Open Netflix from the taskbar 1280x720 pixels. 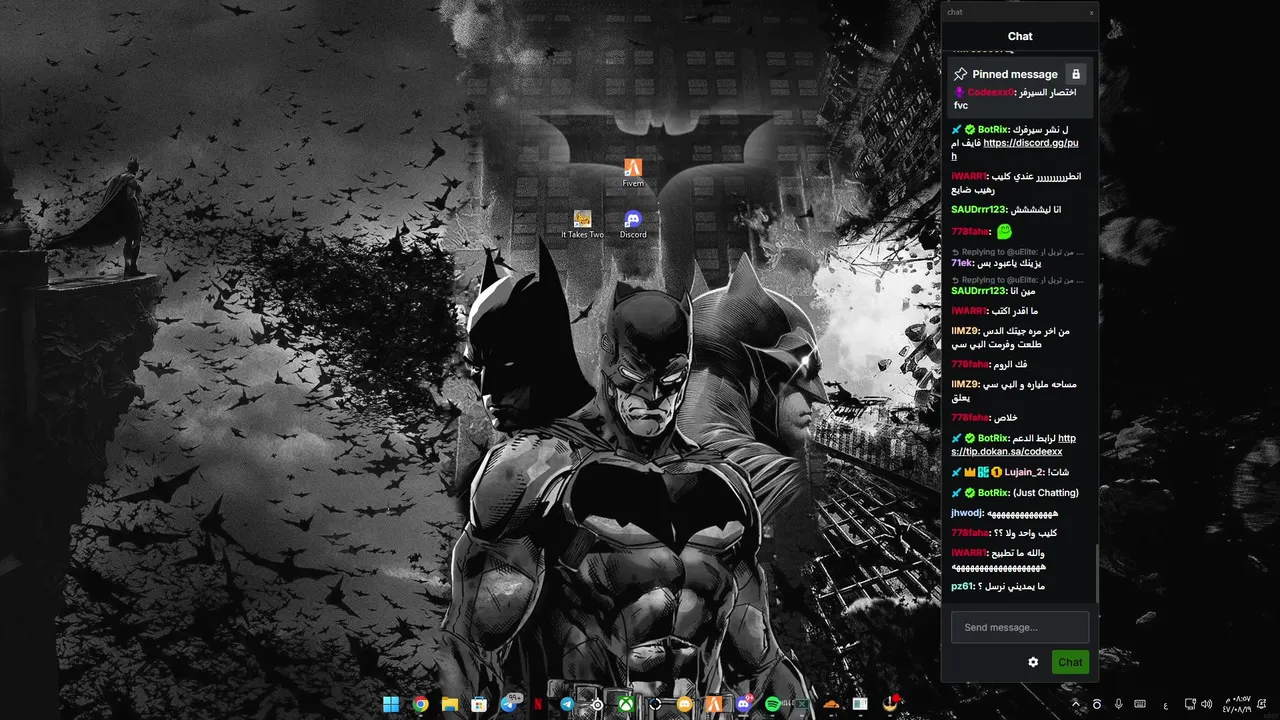point(538,704)
